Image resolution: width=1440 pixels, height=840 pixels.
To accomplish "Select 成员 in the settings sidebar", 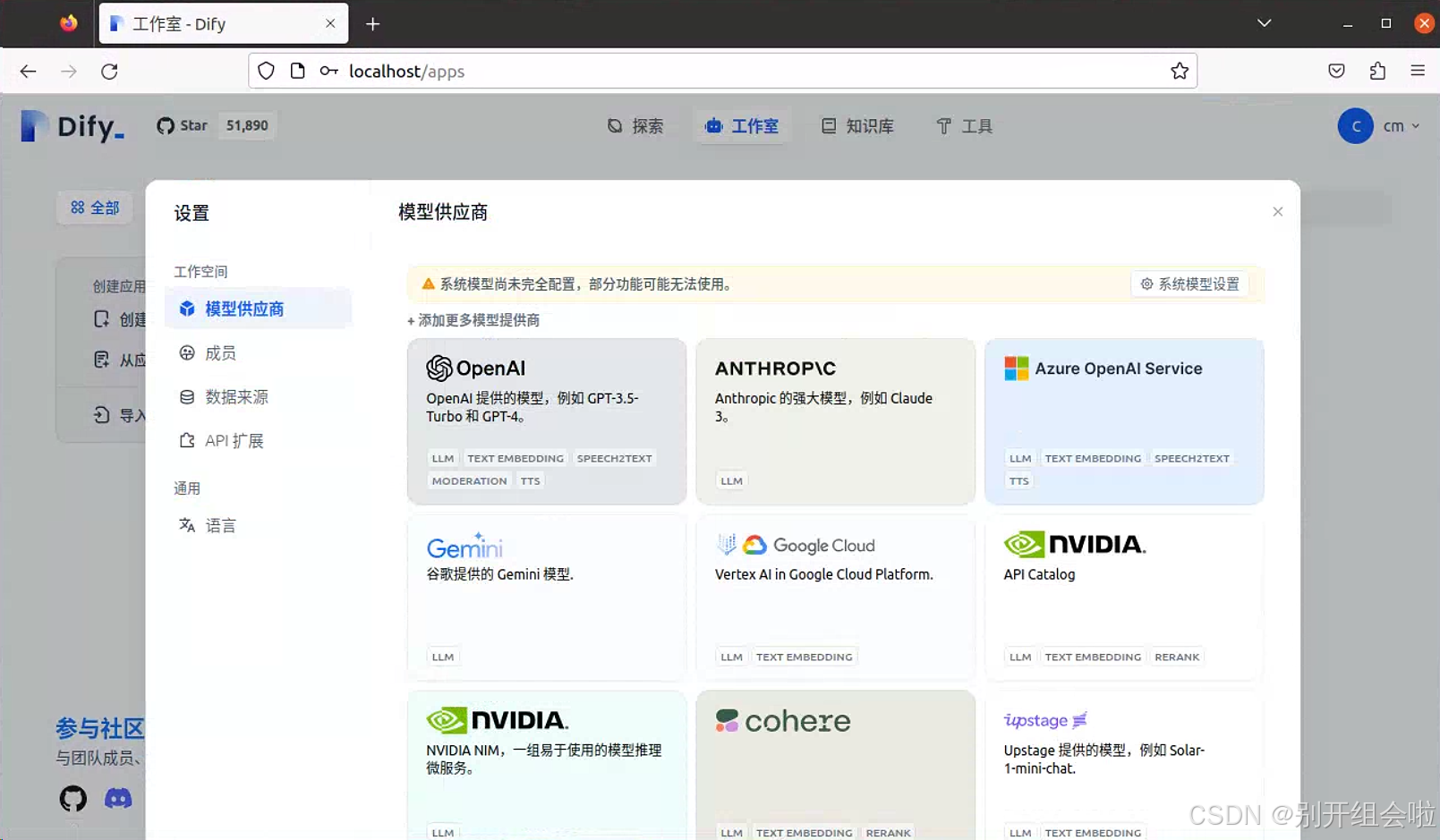I will 220,352.
